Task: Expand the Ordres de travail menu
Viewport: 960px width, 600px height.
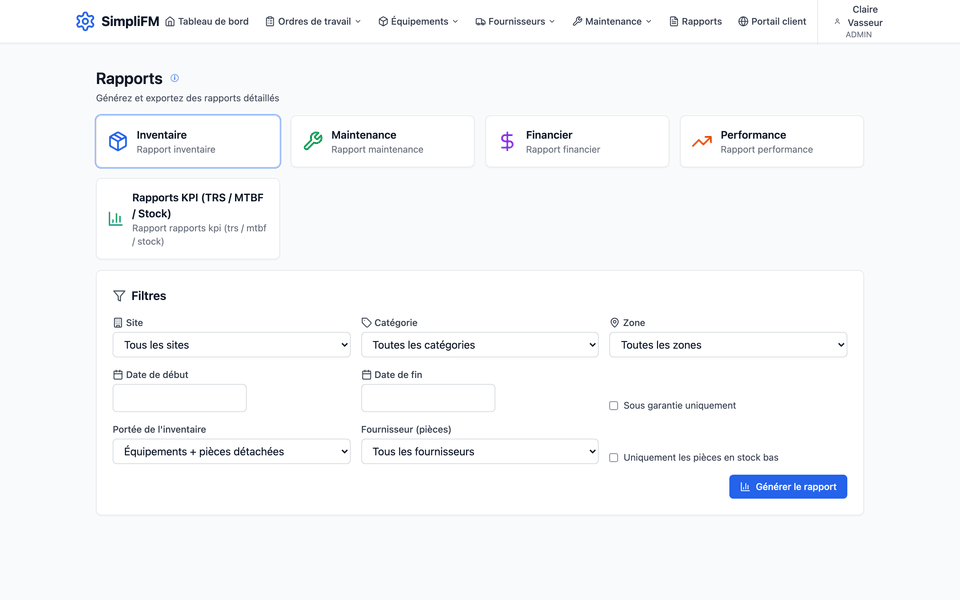Action: (x=313, y=21)
